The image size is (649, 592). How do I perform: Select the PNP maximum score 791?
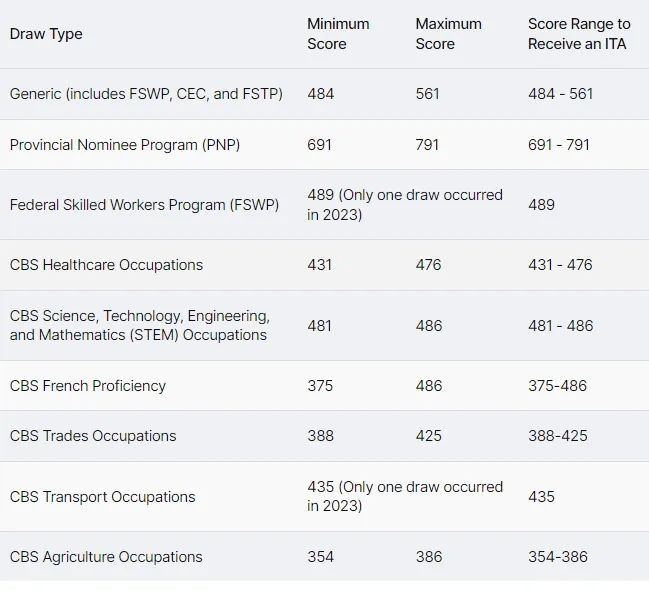(x=428, y=145)
